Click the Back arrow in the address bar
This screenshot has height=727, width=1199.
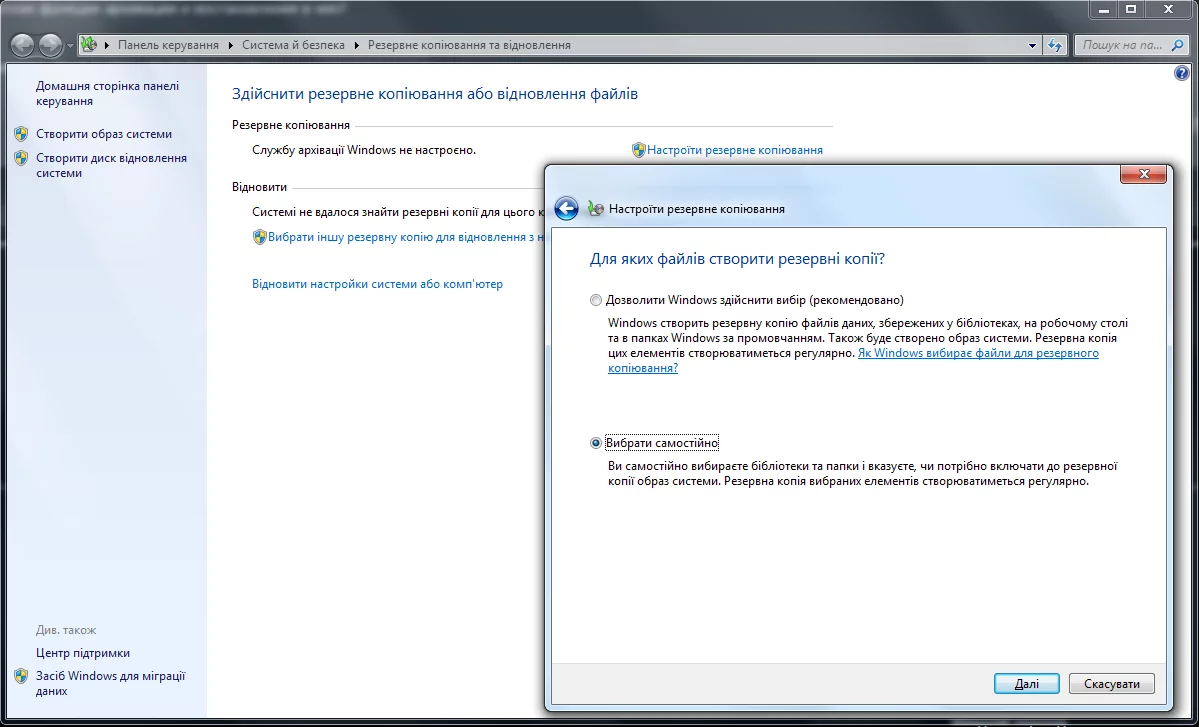click(23, 45)
